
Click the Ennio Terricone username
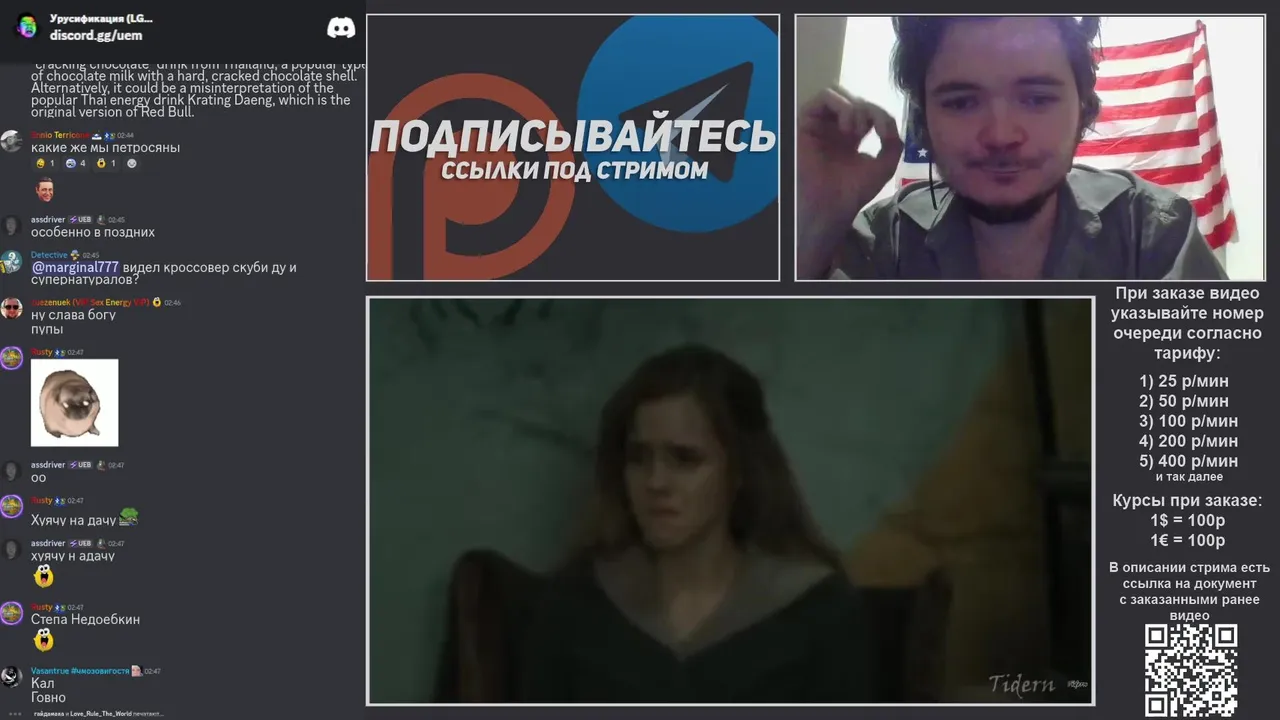point(58,135)
